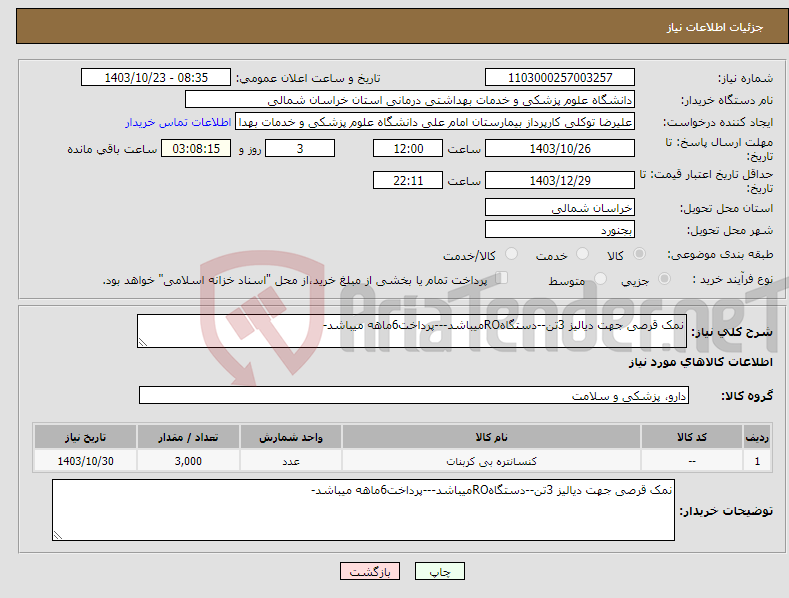
Task: Click the remaining days field showing 3
Action: tap(300, 148)
